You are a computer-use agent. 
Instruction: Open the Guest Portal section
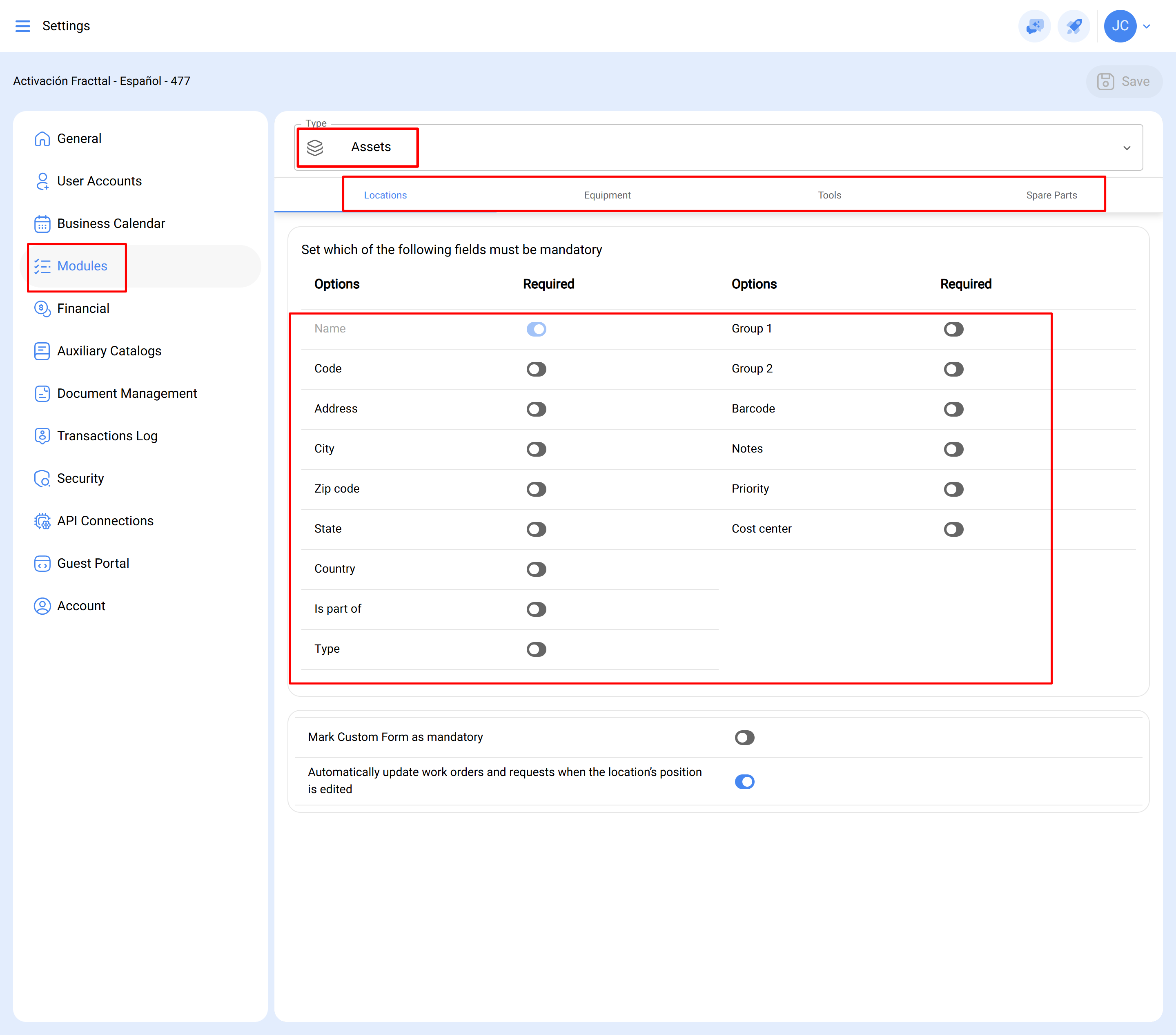point(93,563)
